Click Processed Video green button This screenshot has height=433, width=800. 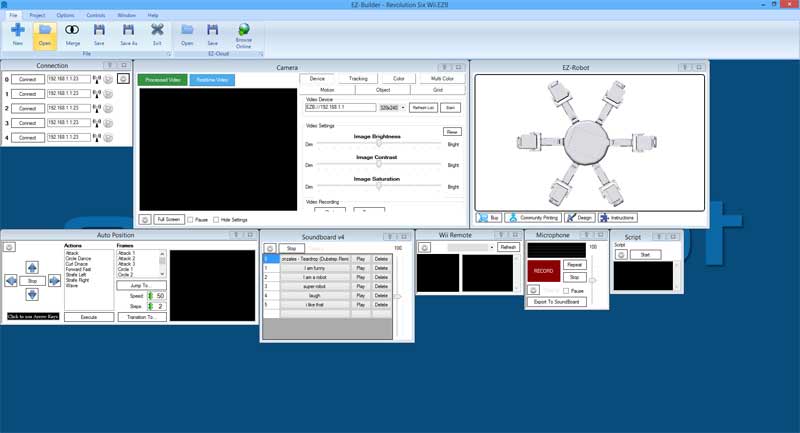[163, 80]
